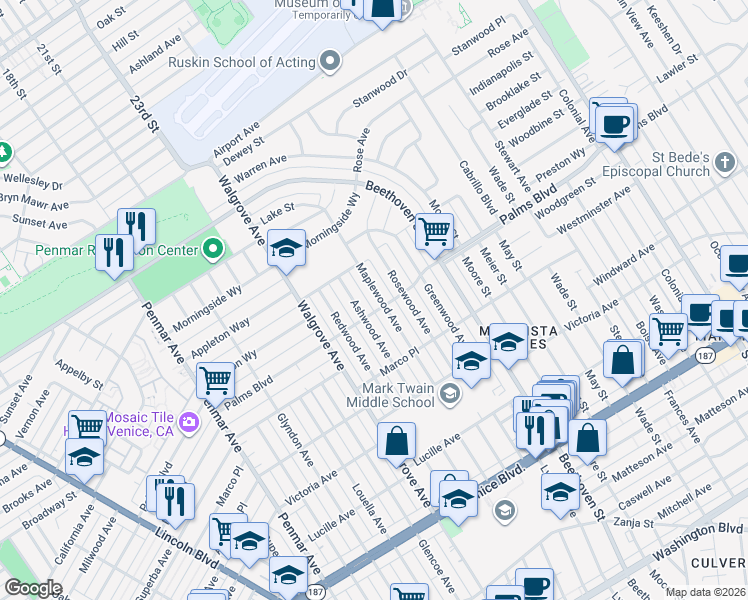Click the St Bede's Episcopal Church label
Image resolution: width=748 pixels, height=600 pixels.
(656, 165)
